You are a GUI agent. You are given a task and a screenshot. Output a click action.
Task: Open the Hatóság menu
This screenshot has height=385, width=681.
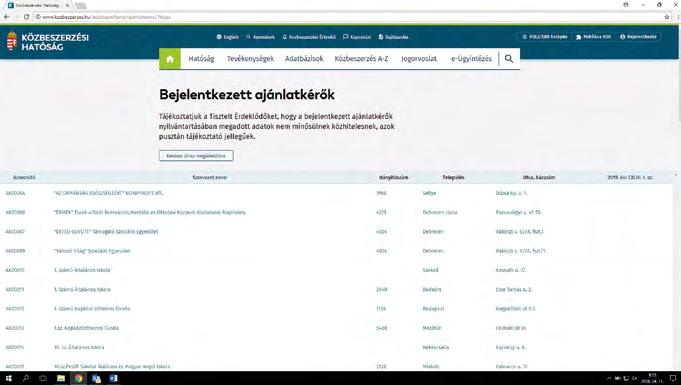pos(202,59)
